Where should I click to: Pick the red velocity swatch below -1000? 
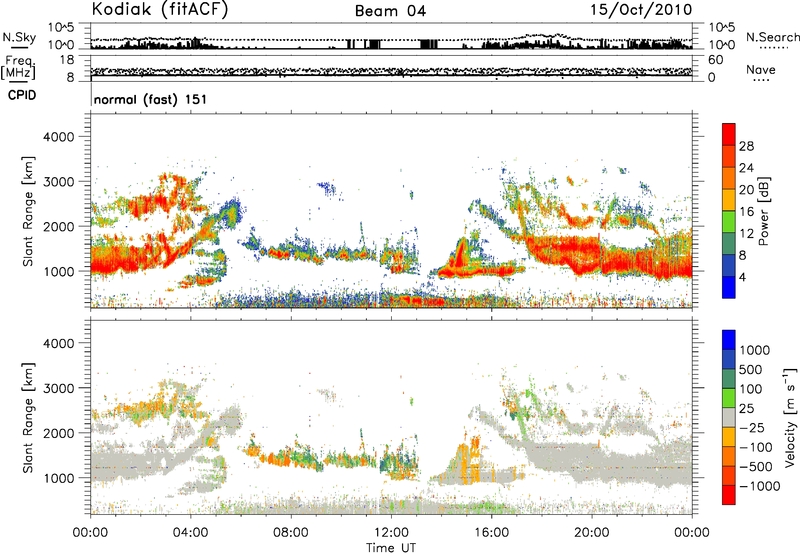(x=729, y=495)
